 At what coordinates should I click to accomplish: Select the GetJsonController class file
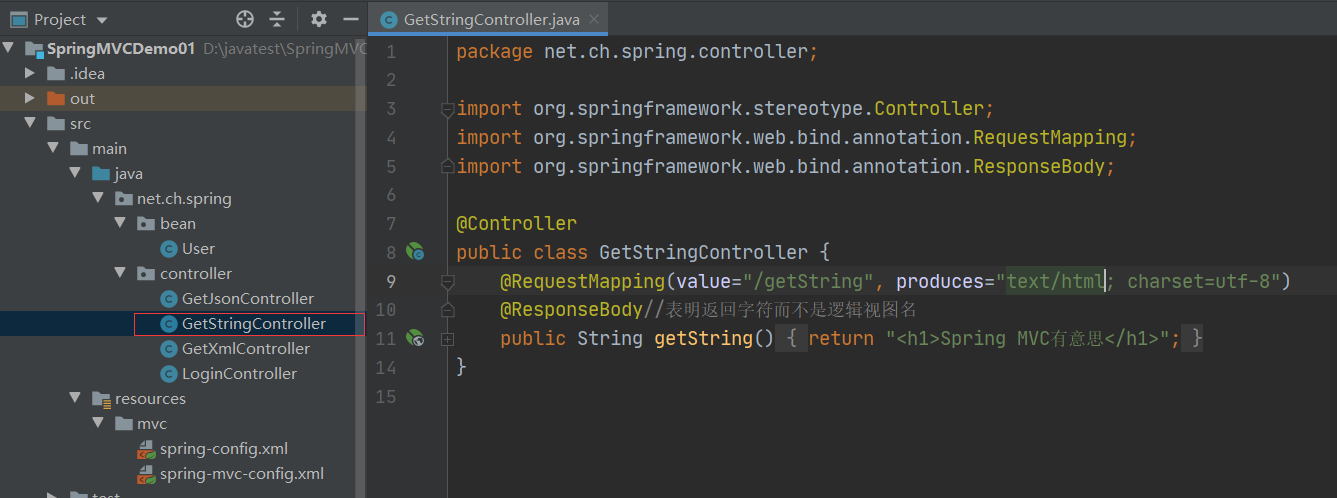[183, 298]
